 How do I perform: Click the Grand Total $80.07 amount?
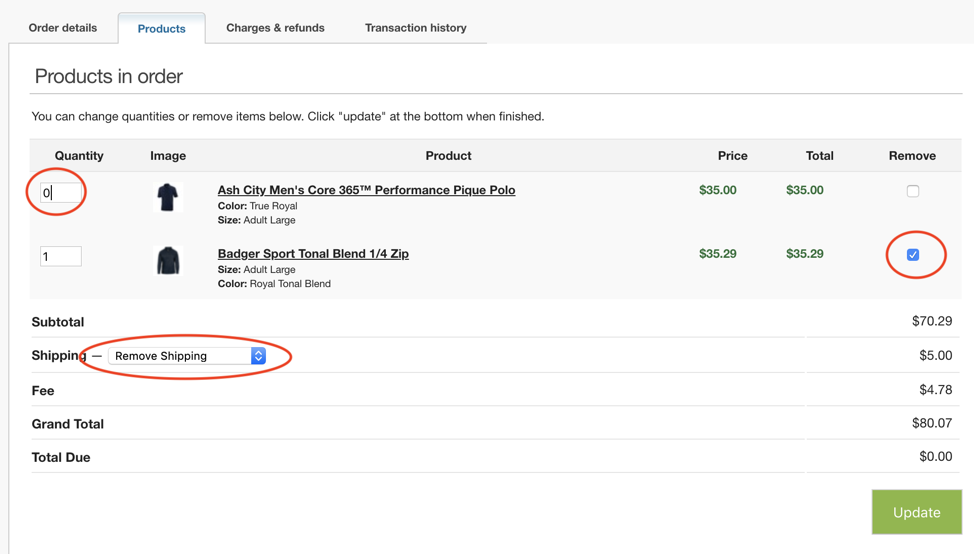932,423
